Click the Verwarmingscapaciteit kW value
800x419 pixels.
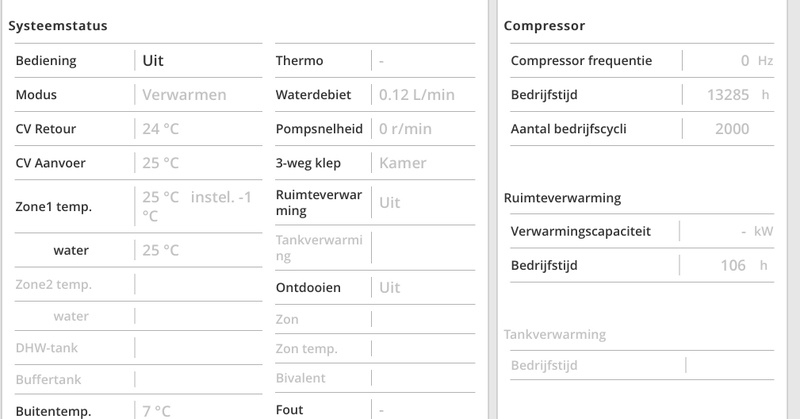click(x=745, y=232)
